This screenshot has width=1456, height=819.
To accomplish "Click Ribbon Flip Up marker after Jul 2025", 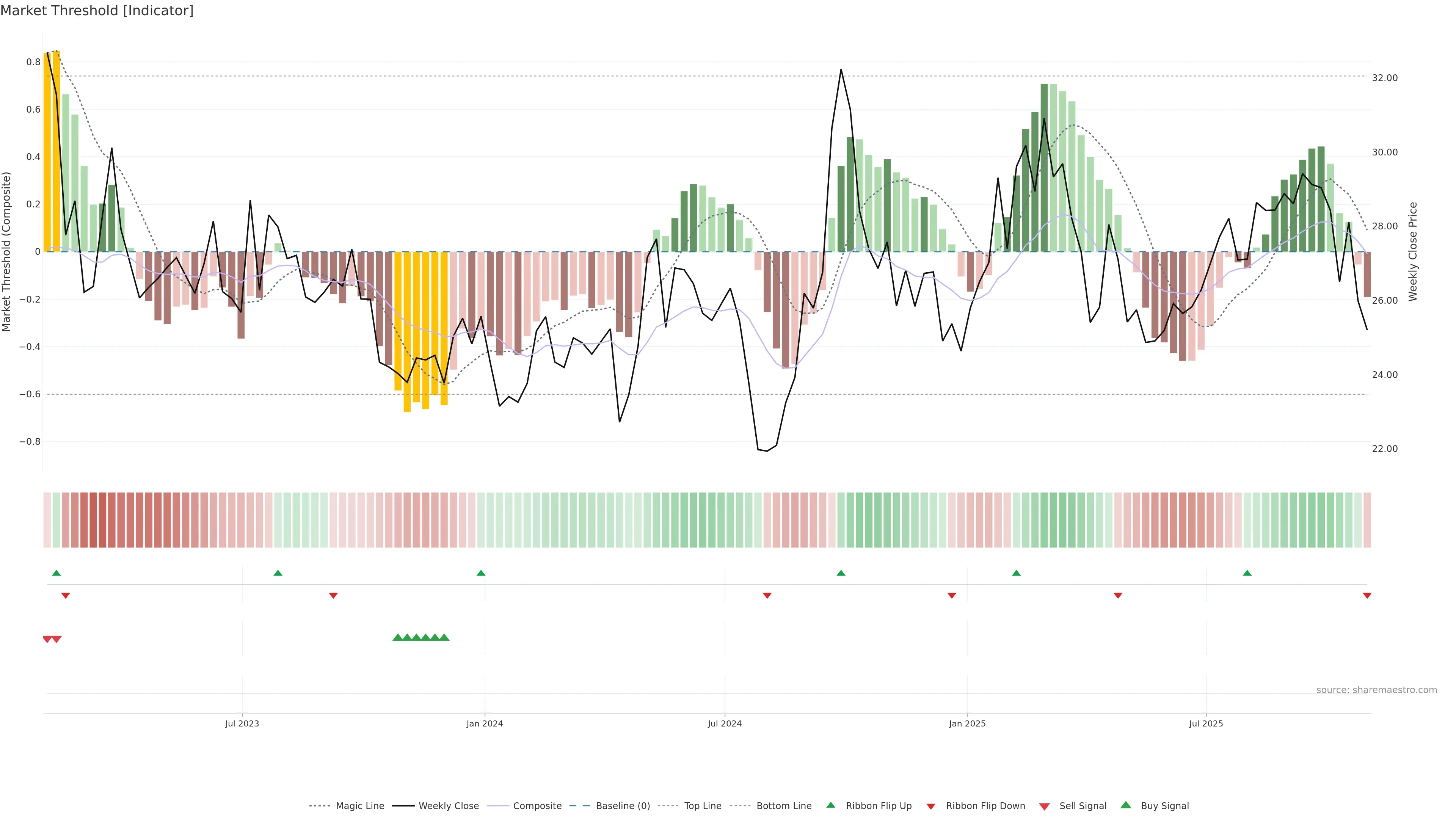I will [x=1247, y=573].
